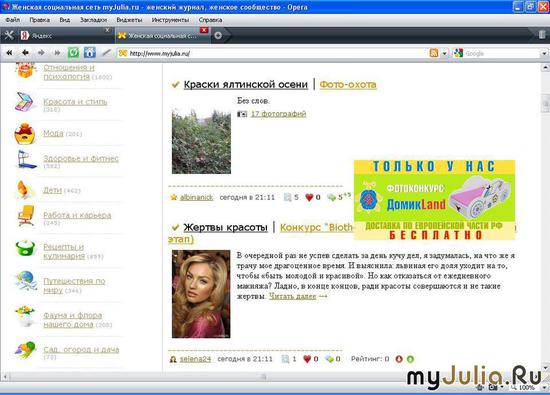Image resolution: width=550 pixels, height=395 pixels.
Task: Open new tab with plus icon
Action: (x=218, y=35)
